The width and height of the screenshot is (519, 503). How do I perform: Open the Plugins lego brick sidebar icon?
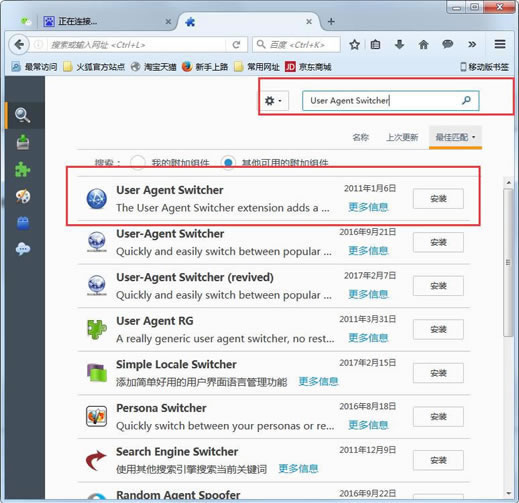[23, 223]
